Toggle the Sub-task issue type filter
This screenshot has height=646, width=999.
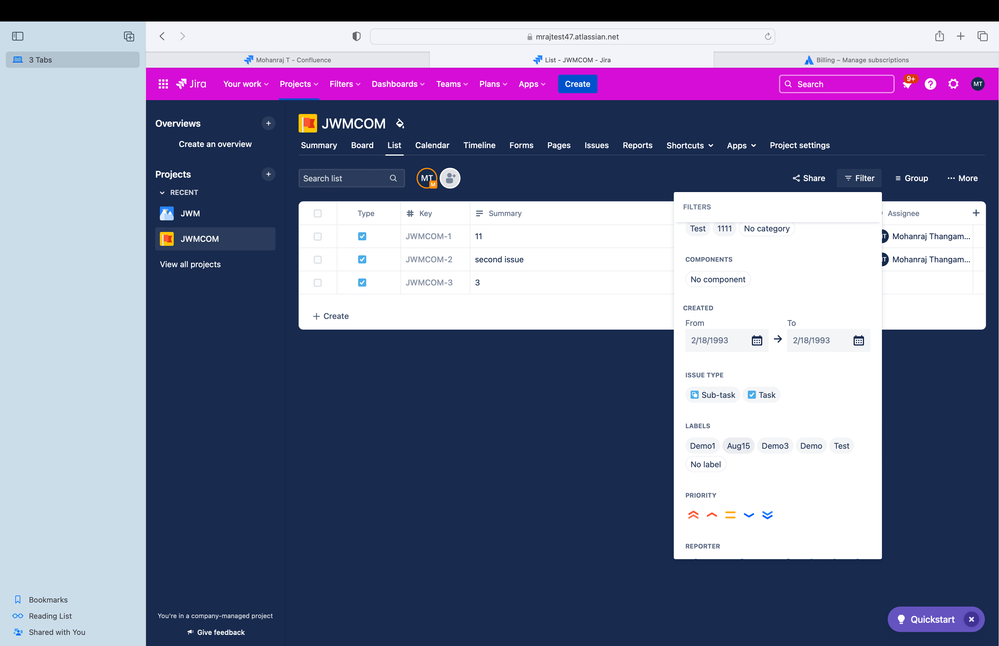(712, 395)
